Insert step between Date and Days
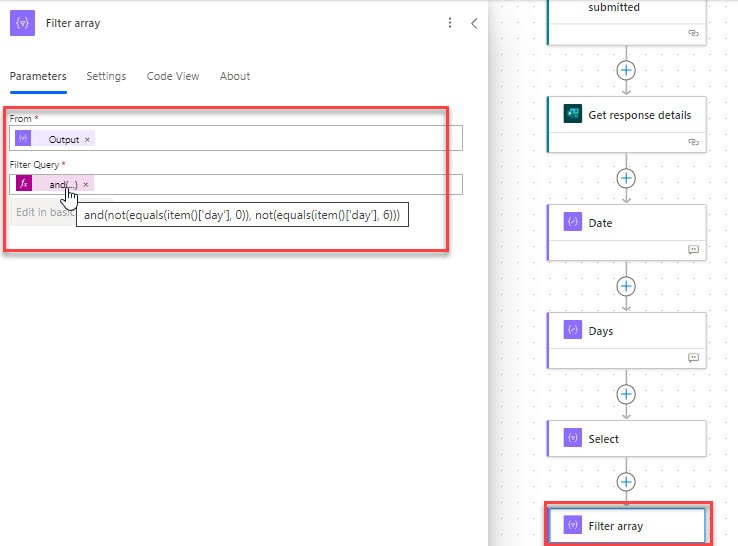 (626, 286)
